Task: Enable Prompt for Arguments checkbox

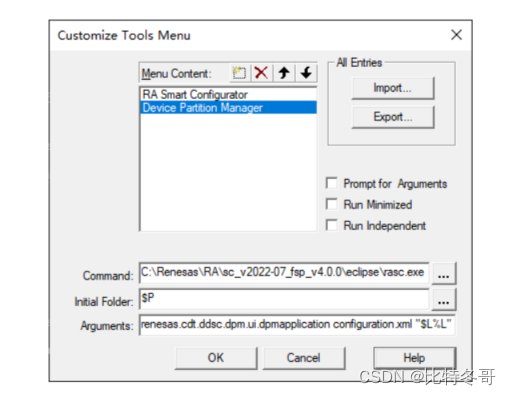Action: coord(332,183)
